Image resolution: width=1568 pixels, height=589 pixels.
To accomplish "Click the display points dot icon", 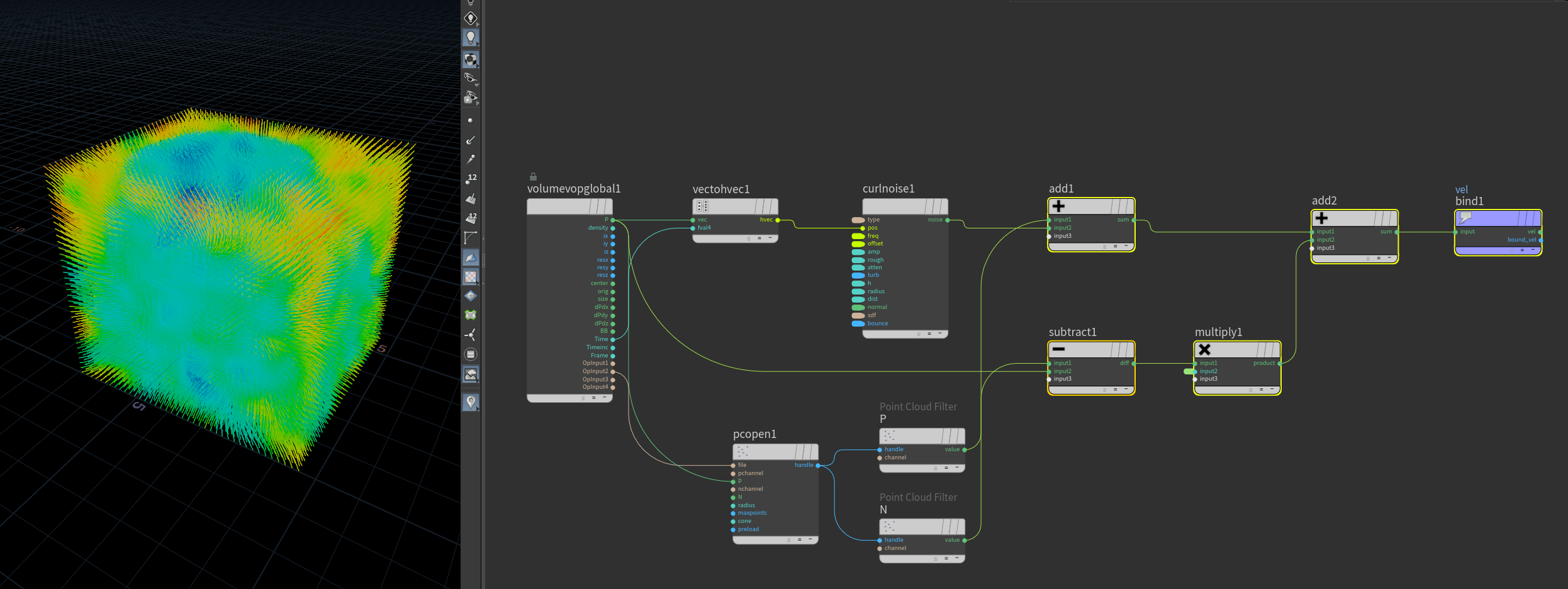I will [x=470, y=120].
